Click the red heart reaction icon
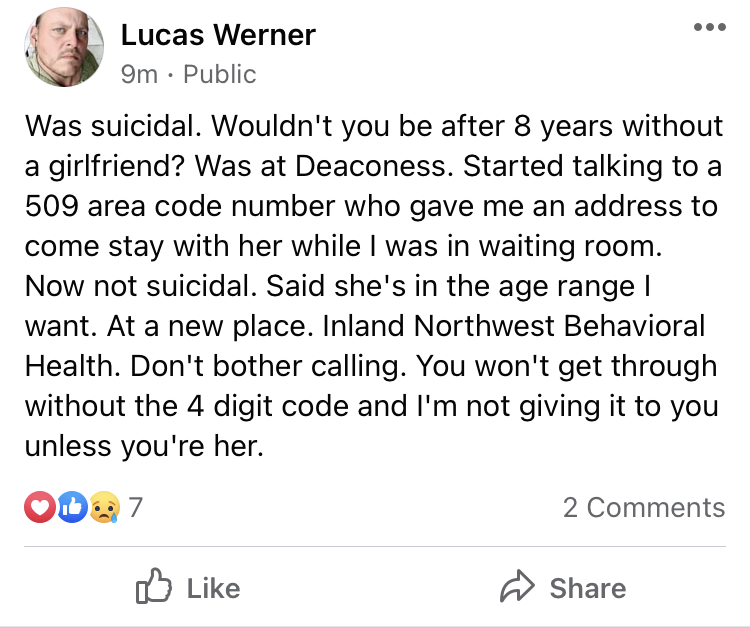This screenshot has width=750, height=628. tap(39, 507)
